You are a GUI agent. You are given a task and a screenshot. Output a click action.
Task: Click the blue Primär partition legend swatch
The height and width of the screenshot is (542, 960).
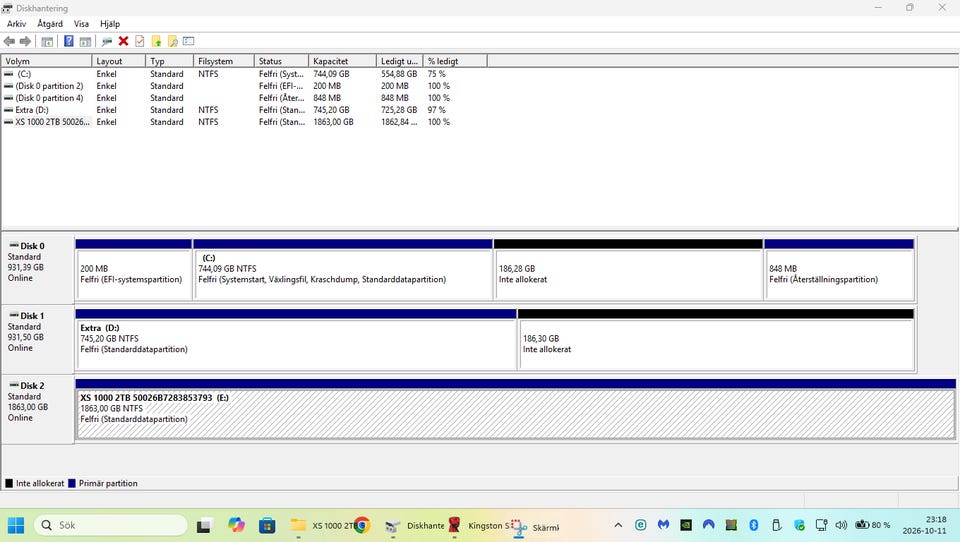(x=72, y=483)
